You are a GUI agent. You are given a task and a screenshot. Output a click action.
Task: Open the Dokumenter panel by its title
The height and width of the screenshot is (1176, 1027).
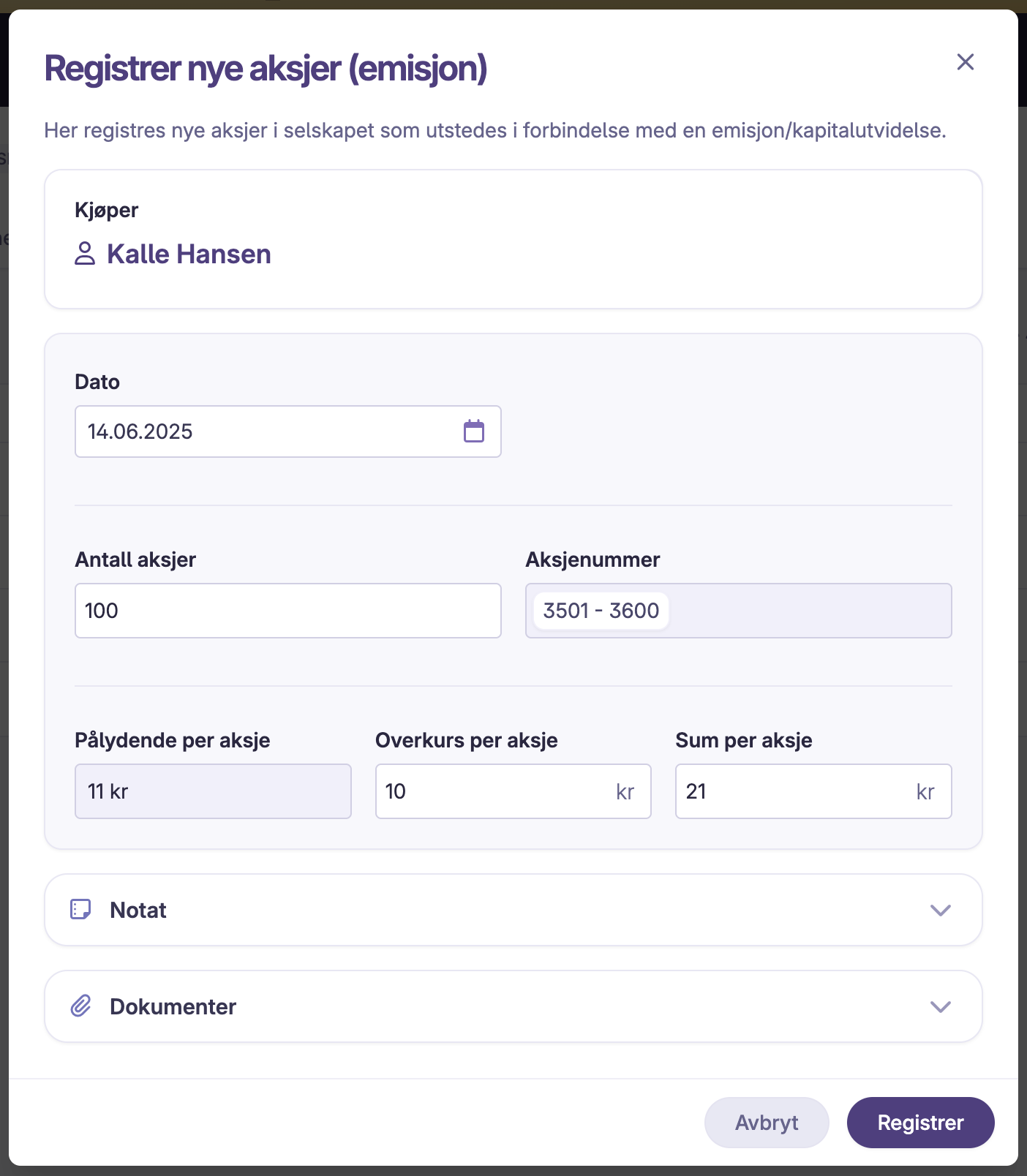coord(173,1006)
